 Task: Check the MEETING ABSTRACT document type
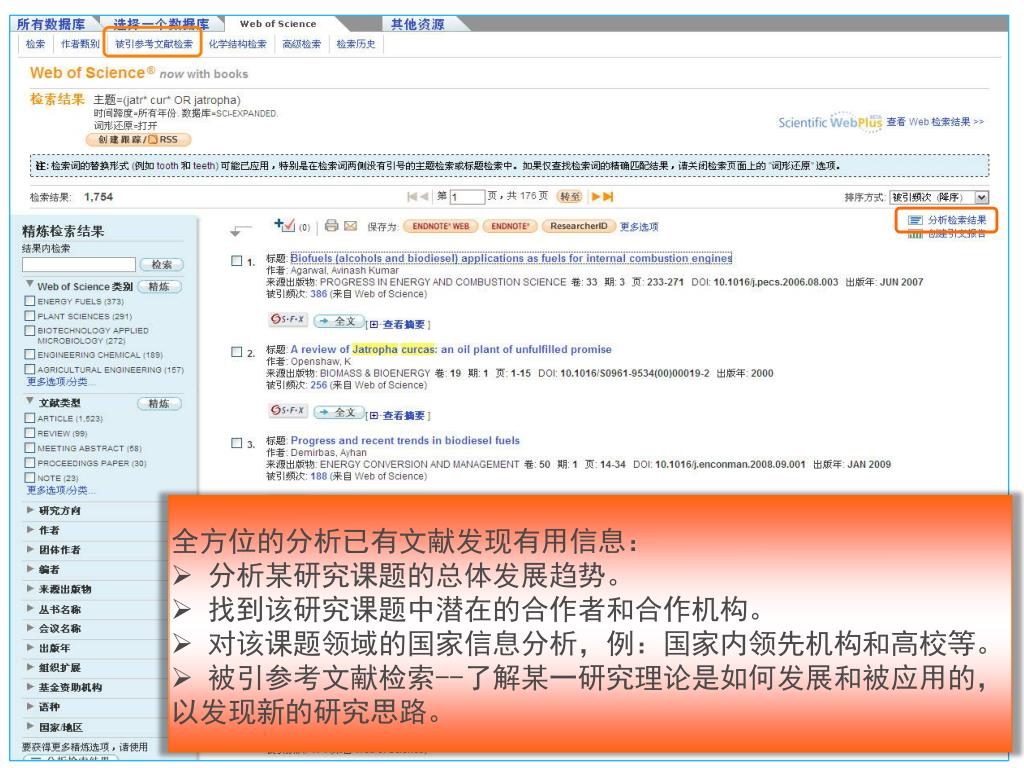29,448
